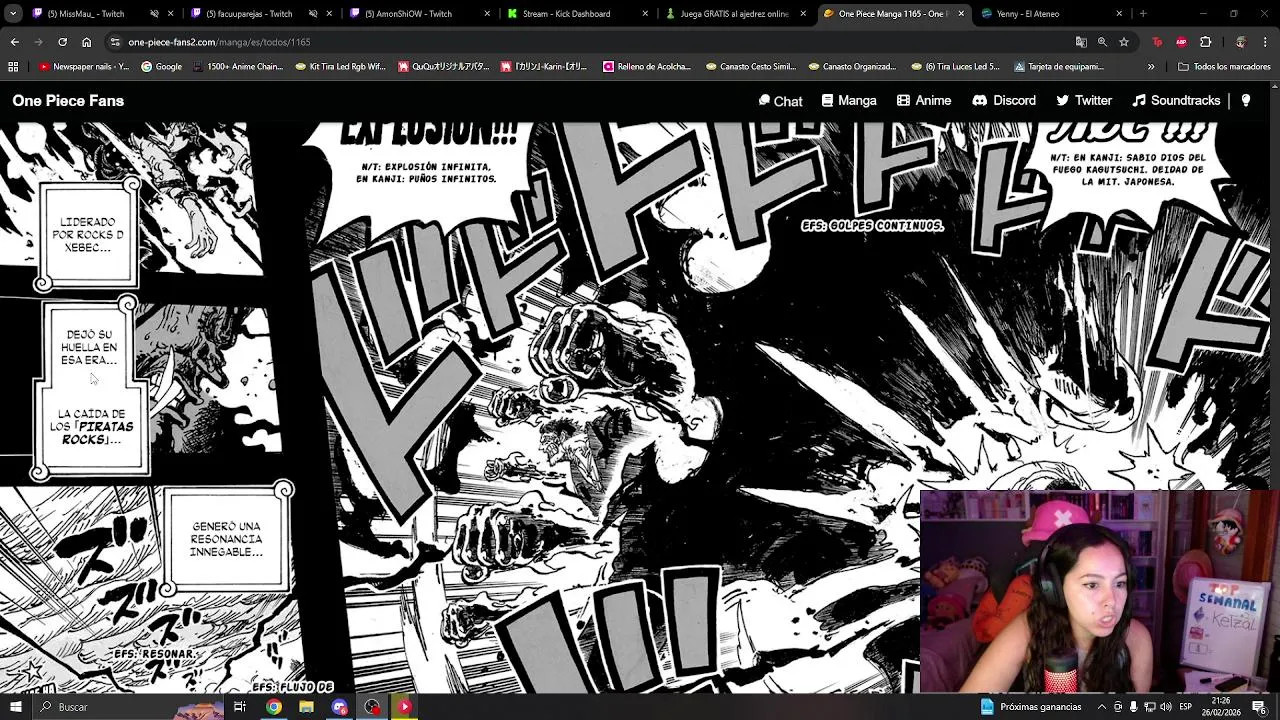Open the AdBlock Plus extension
1280x720 pixels.
click(1181, 42)
